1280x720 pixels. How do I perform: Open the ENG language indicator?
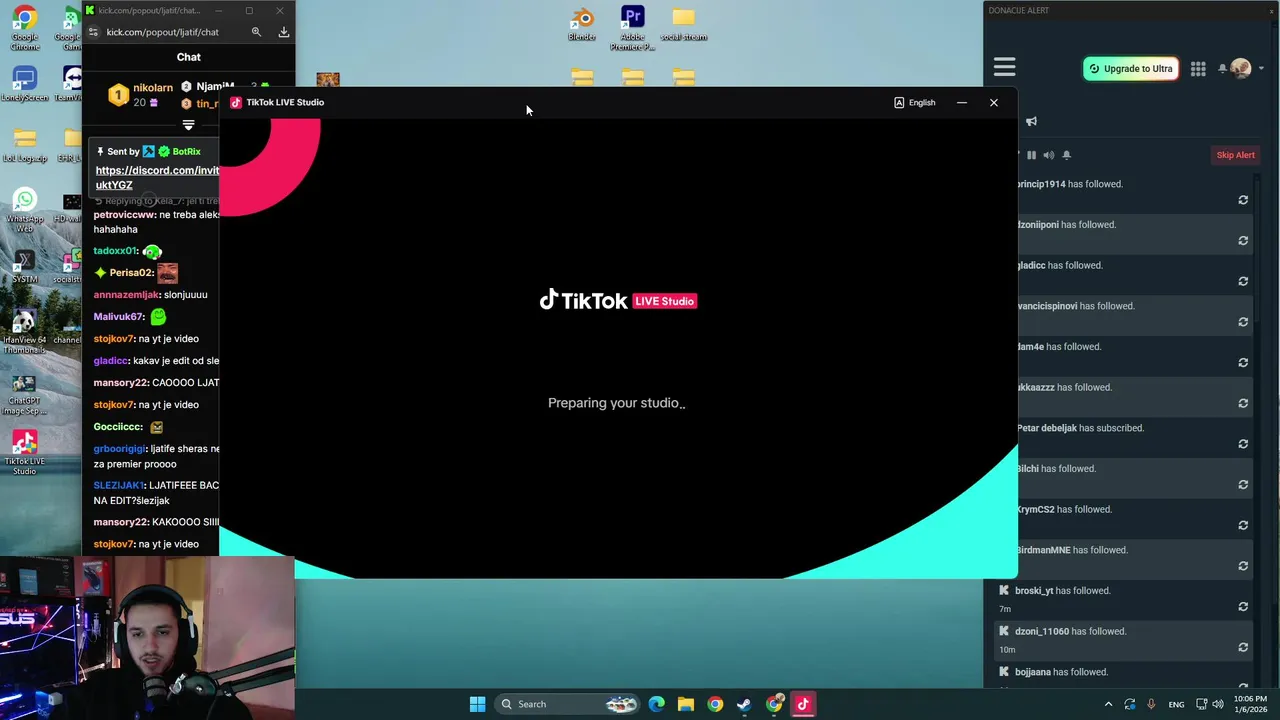[x=1177, y=704]
